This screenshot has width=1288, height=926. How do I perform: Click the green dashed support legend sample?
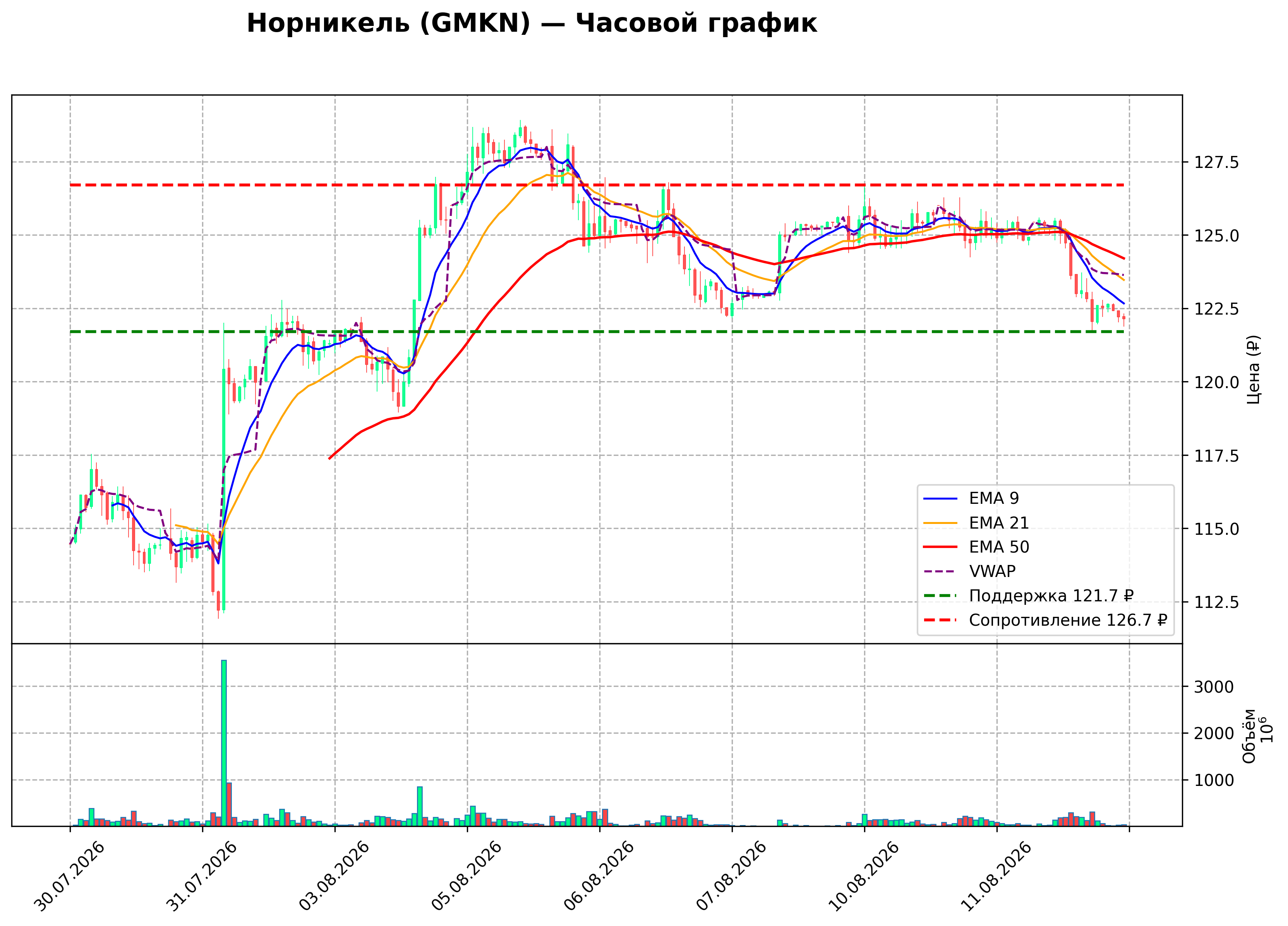[940, 596]
